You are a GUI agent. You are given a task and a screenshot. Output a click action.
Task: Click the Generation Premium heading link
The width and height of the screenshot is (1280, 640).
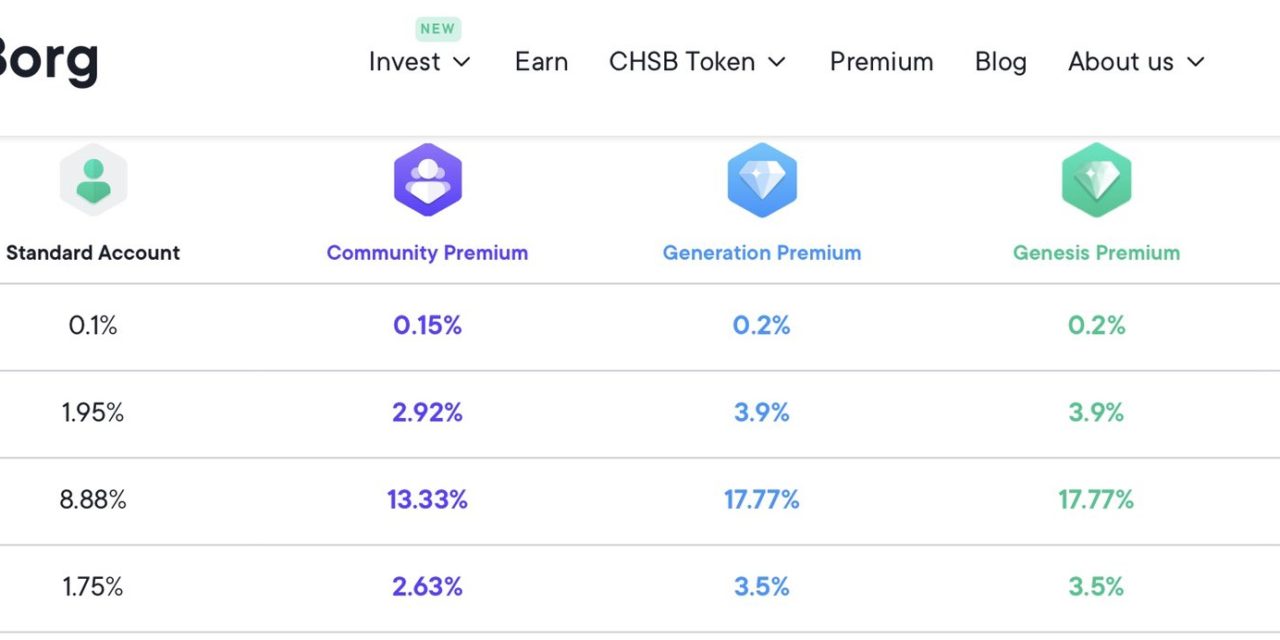pos(762,253)
